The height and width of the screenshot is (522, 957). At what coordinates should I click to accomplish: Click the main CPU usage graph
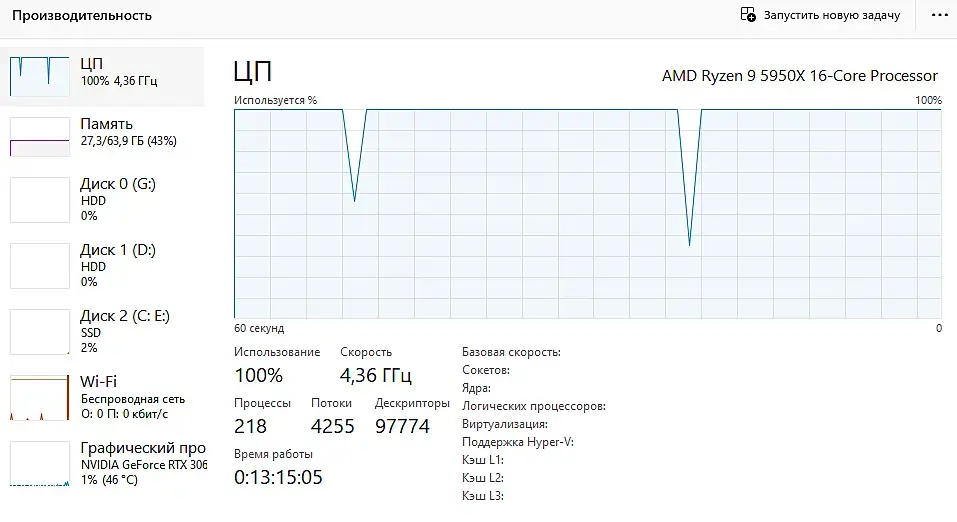[x=588, y=214]
